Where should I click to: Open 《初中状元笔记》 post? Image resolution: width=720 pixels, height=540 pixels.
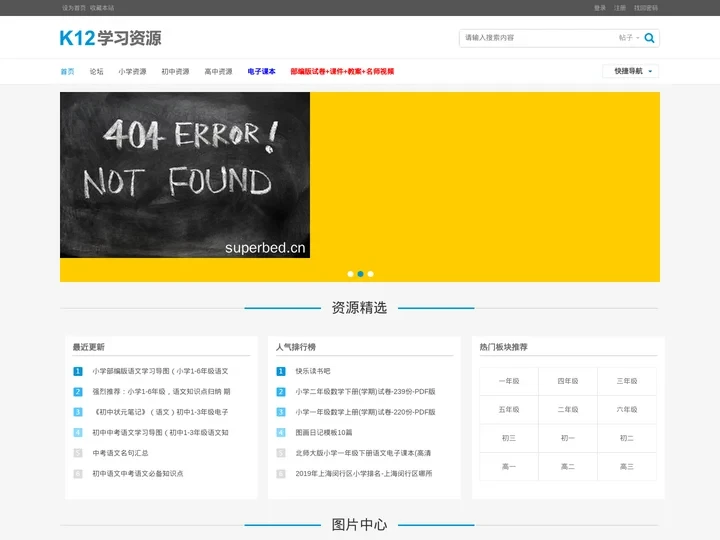(x=160, y=412)
